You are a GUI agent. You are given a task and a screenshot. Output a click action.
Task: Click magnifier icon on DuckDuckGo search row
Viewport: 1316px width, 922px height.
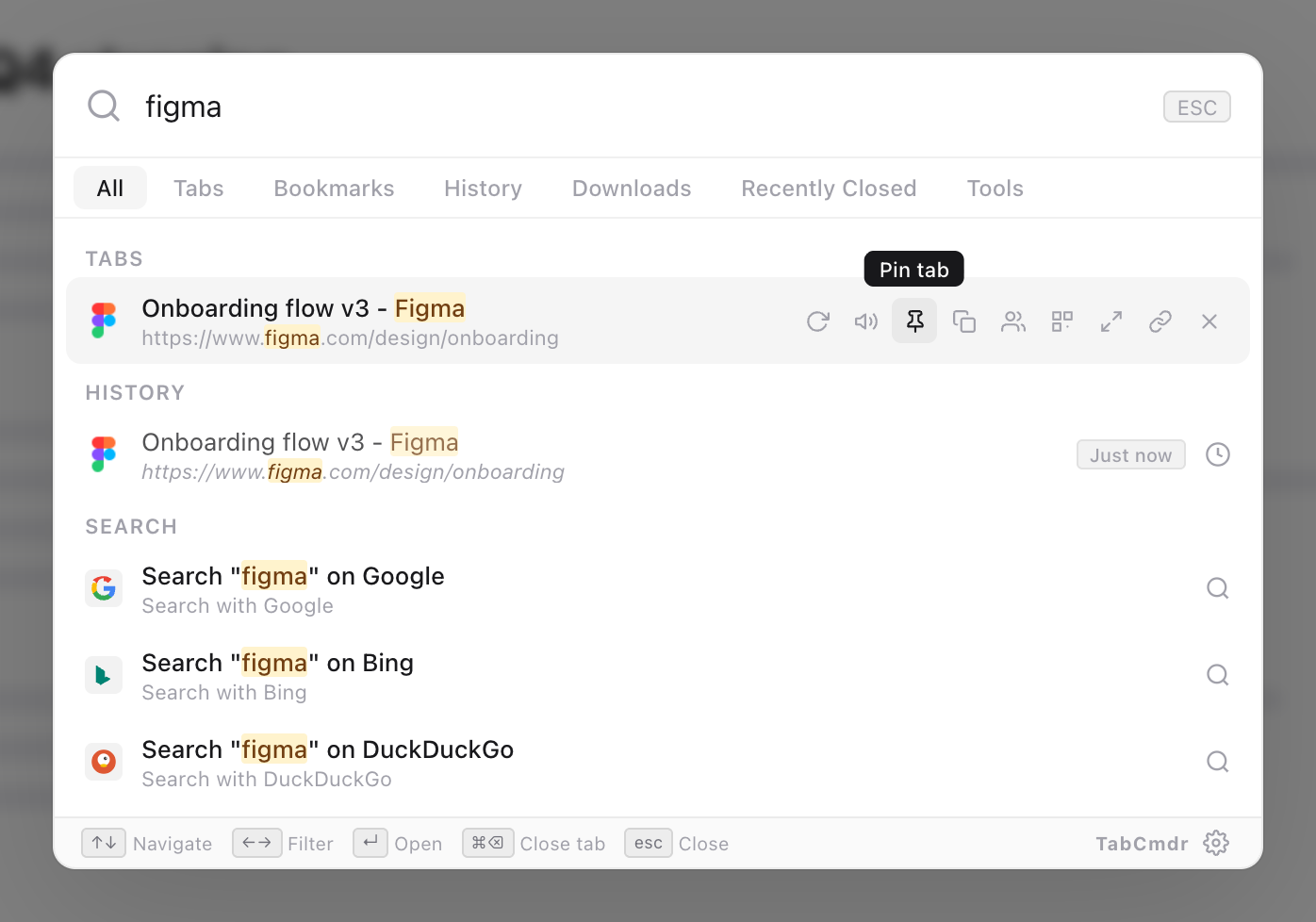tap(1218, 762)
